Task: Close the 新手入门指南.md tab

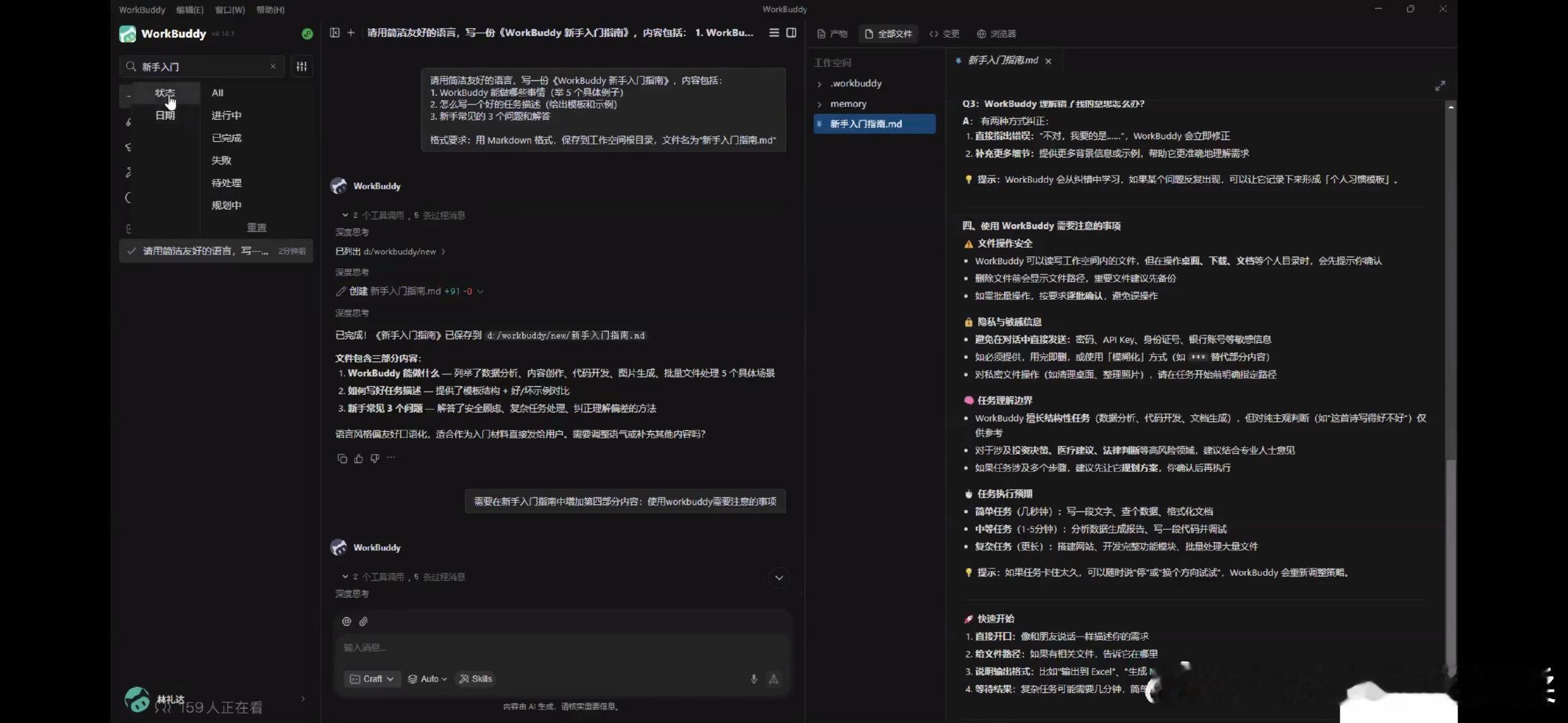Action: (1048, 61)
